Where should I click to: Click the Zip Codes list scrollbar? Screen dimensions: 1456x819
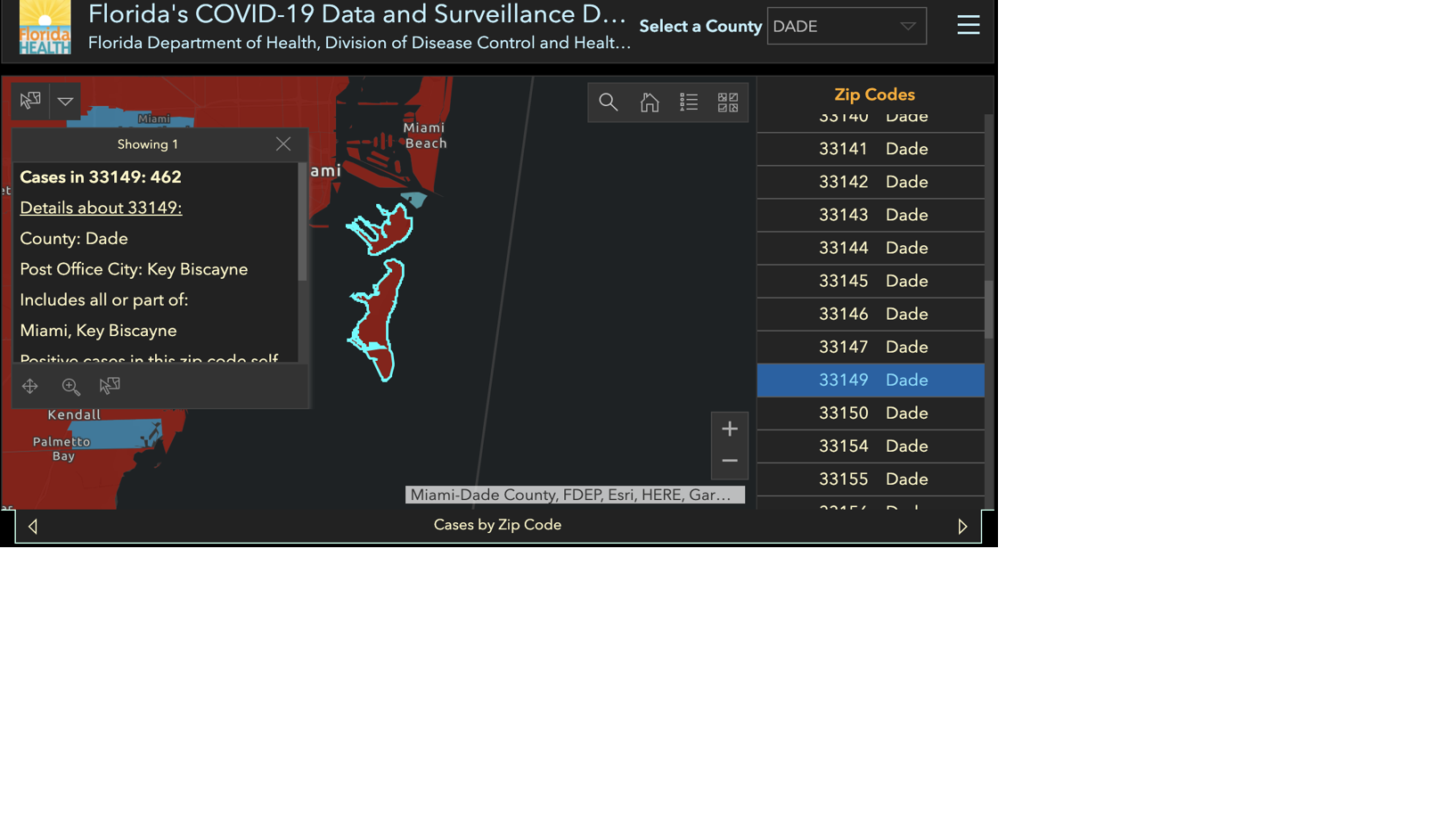pos(988,309)
